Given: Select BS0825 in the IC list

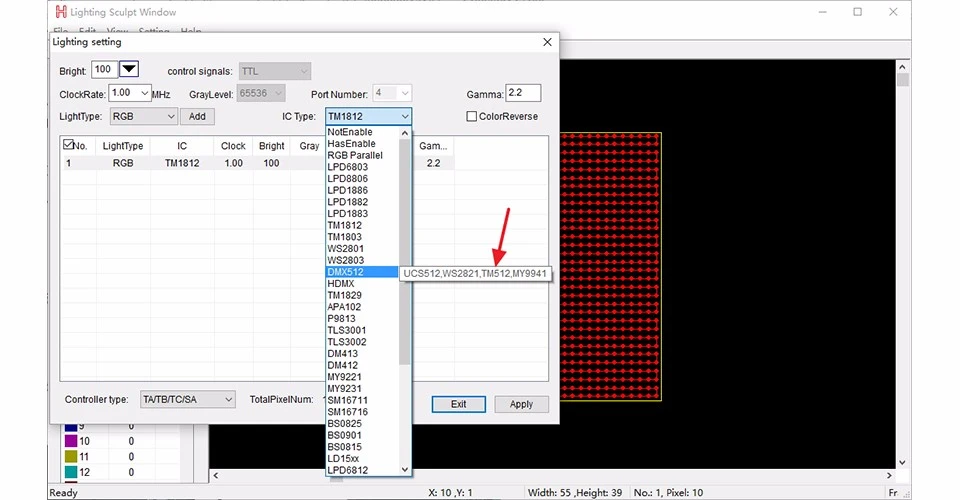Looking at the screenshot, I should 362,424.
